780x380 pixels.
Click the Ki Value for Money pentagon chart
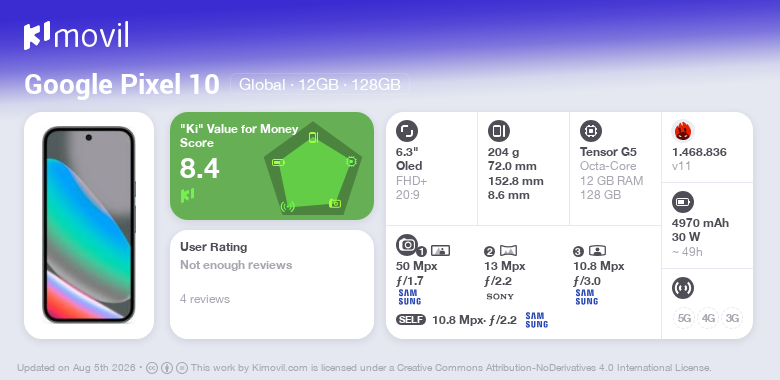[x=312, y=168]
